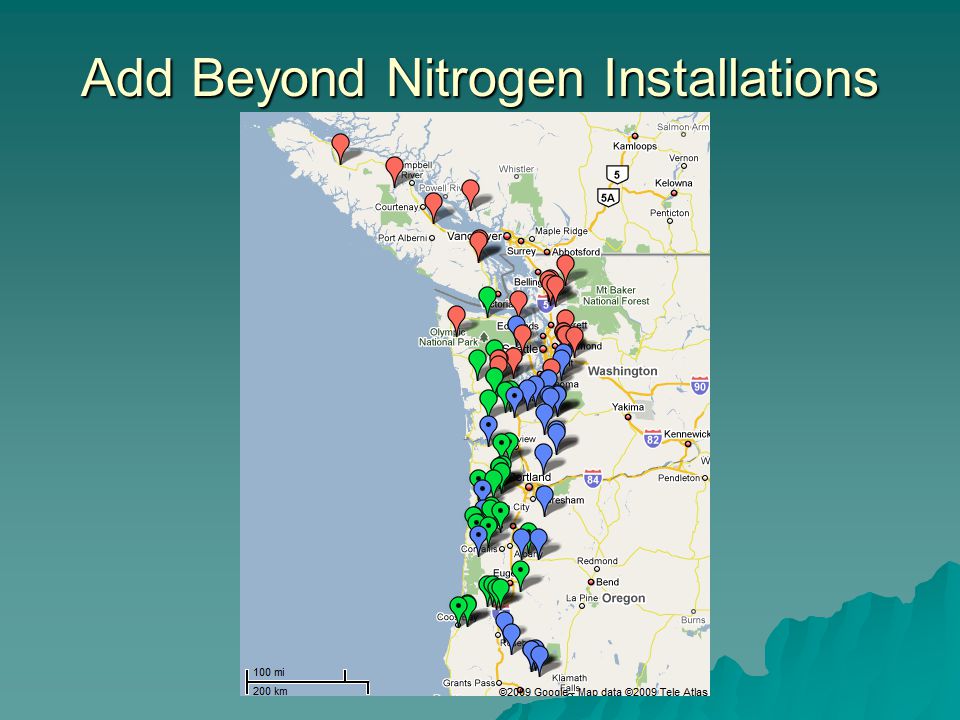Click the Oregon state label

[x=623, y=598]
